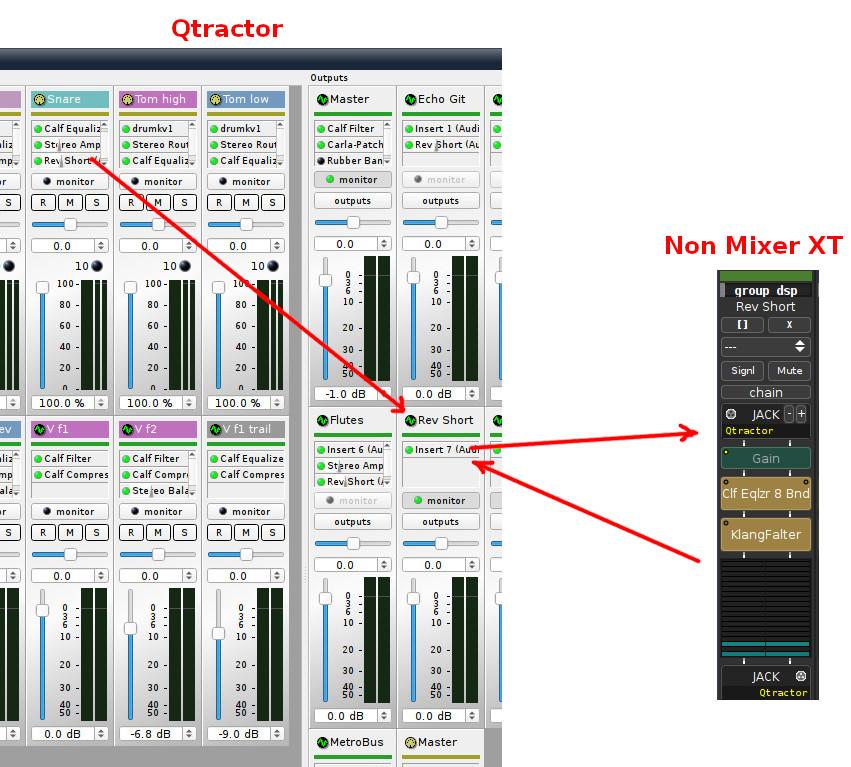This screenshot has height=767, width=851.
Task: Click the Rev Short name field in Non Mixer XT
Action: (766, 306)
